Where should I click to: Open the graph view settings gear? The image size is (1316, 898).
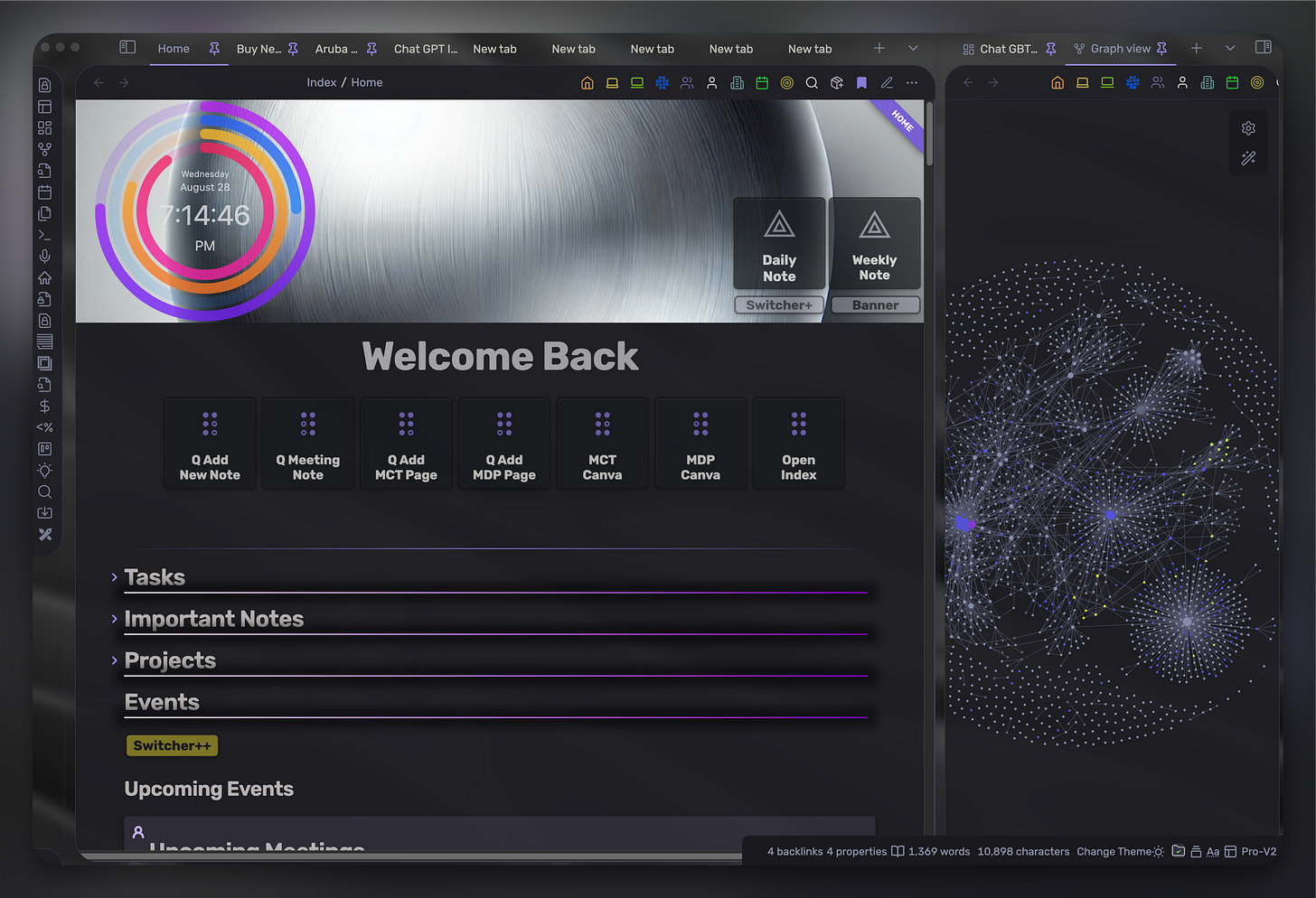point(1248,128)
